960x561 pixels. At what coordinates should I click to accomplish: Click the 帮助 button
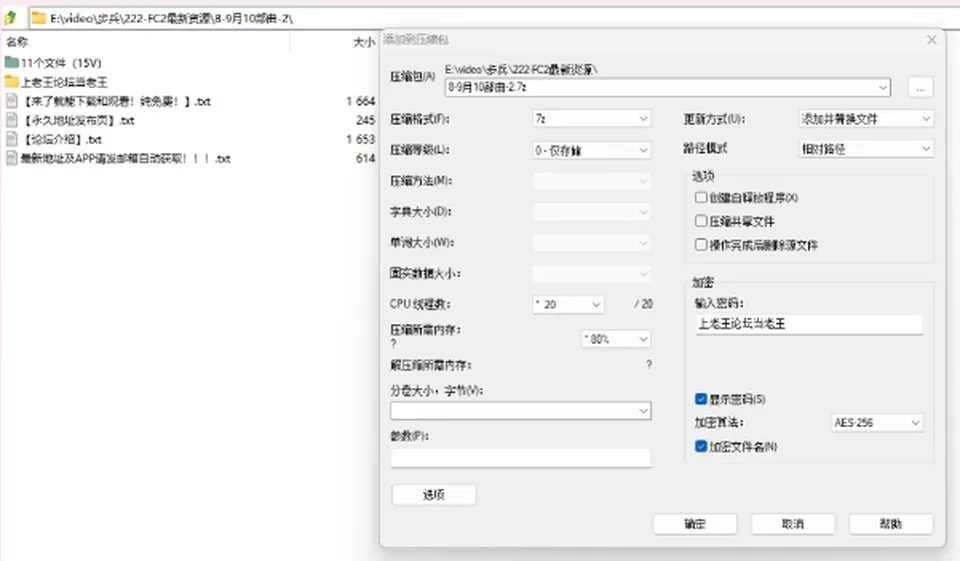[x=891, y=524]
